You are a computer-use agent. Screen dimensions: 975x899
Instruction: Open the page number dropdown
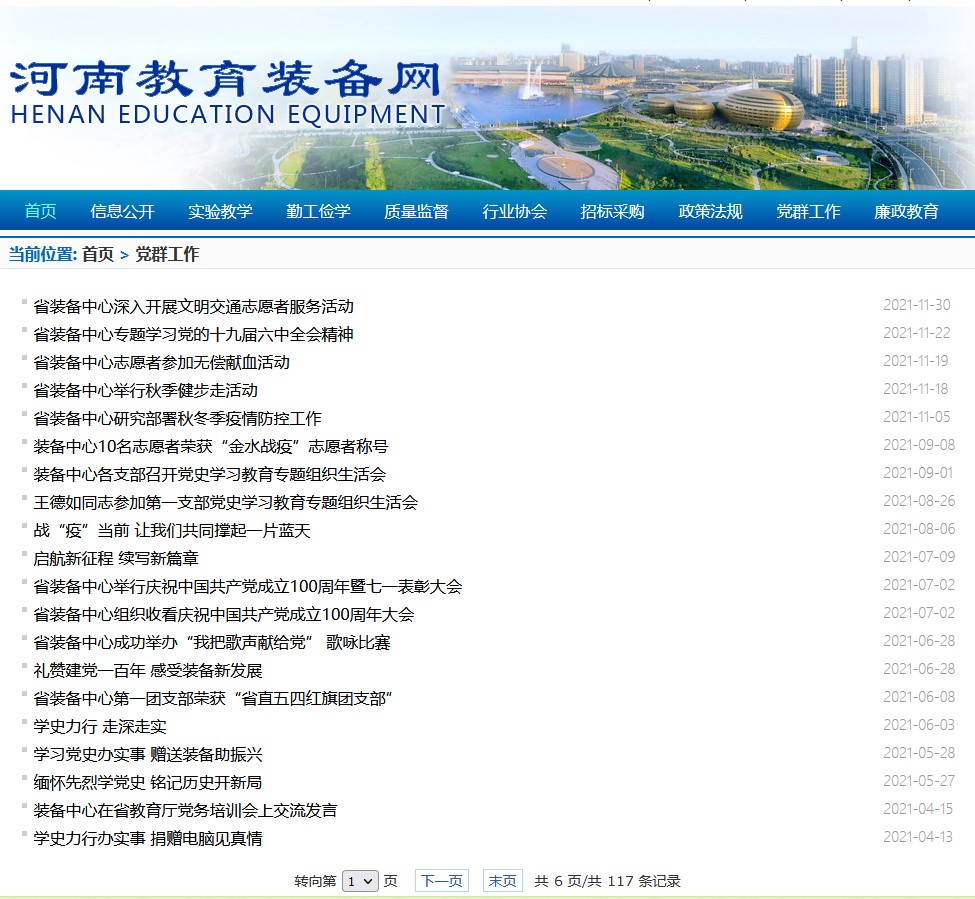[x=360, y=881]
